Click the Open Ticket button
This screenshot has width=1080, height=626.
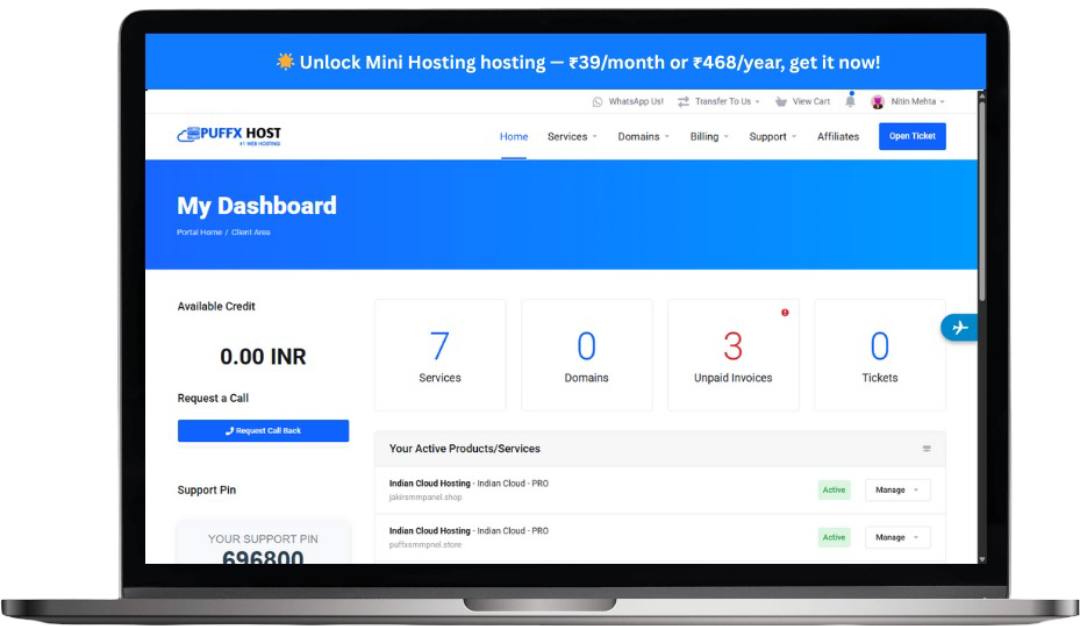pyautogui.click(x=912, y=136)
